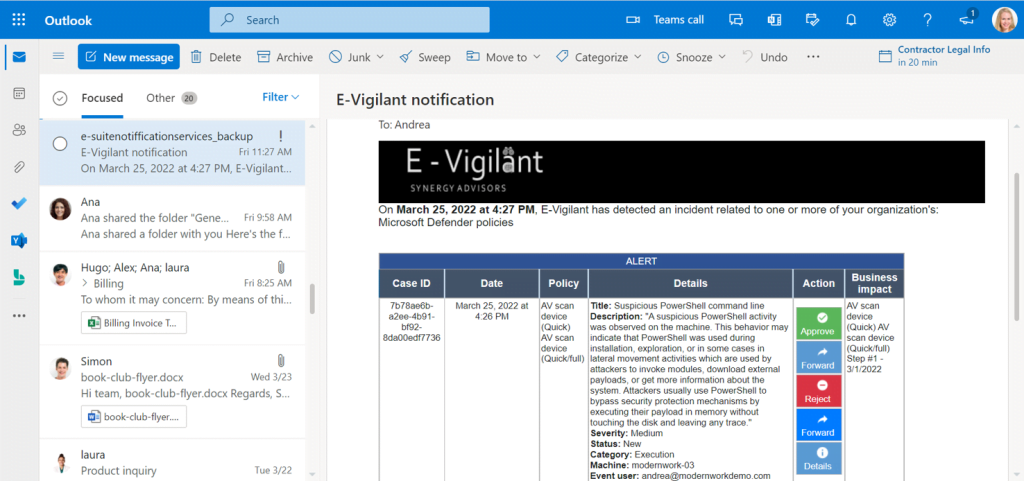The height and width of the screenshot is (481, 1024).
Task: Open the To Do checkmark sidebar icon
Action: coord(19,204)
